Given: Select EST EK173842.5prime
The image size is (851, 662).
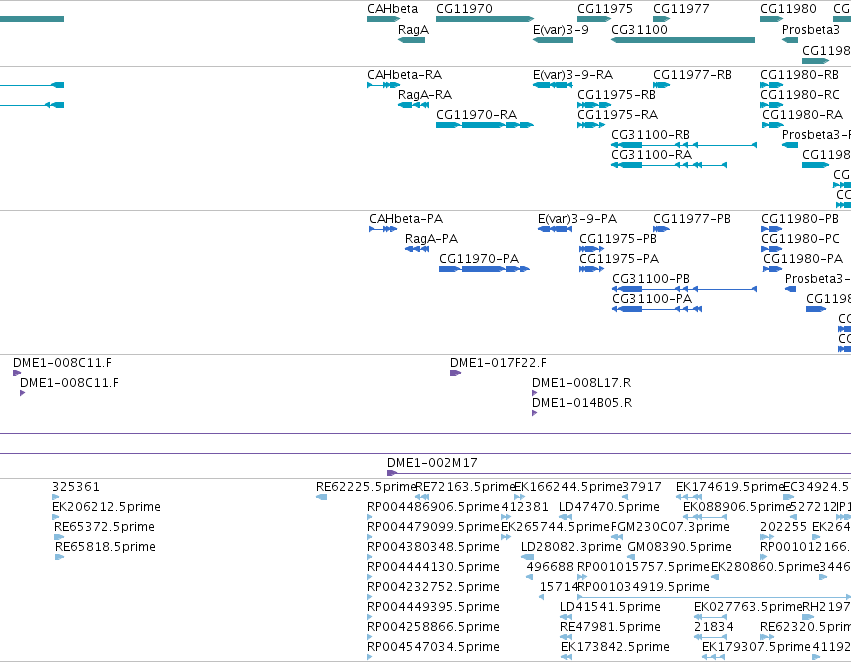Looking at the screenshot, I should (x=567, y=658).
